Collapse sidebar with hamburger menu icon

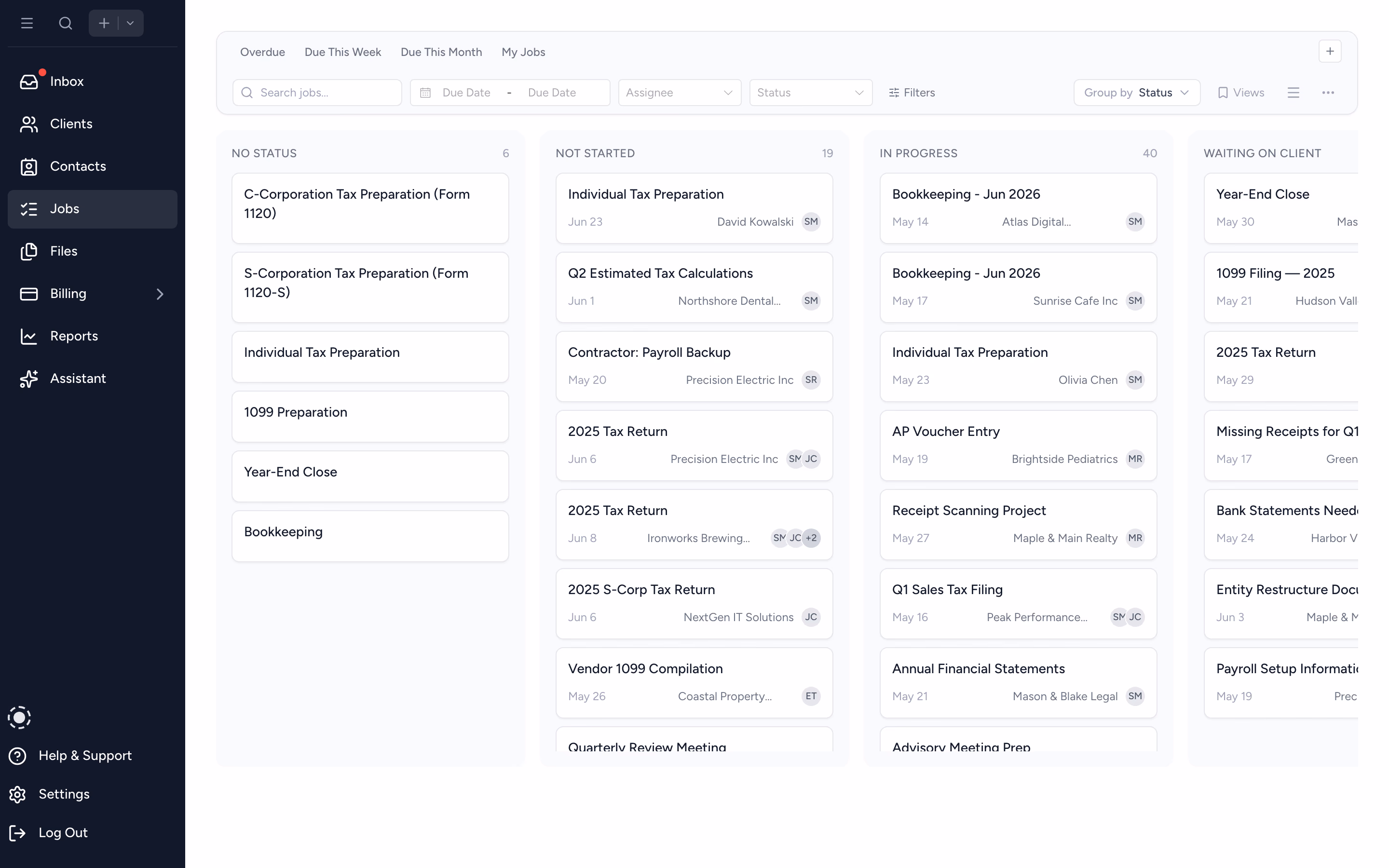click(27, 23)
